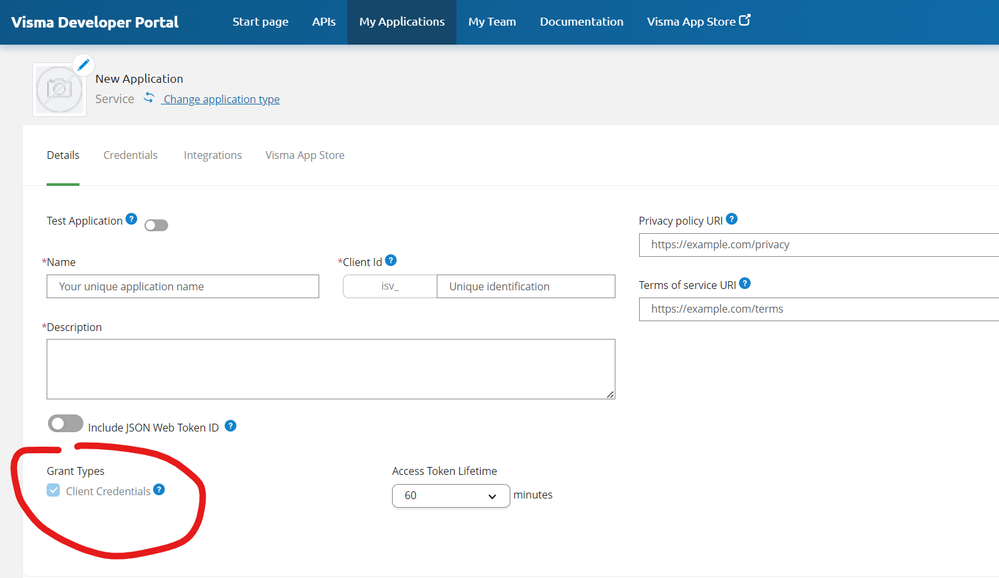Open the Start page menu item
This screenshot has height=578, width=999.
coord(261,22)
